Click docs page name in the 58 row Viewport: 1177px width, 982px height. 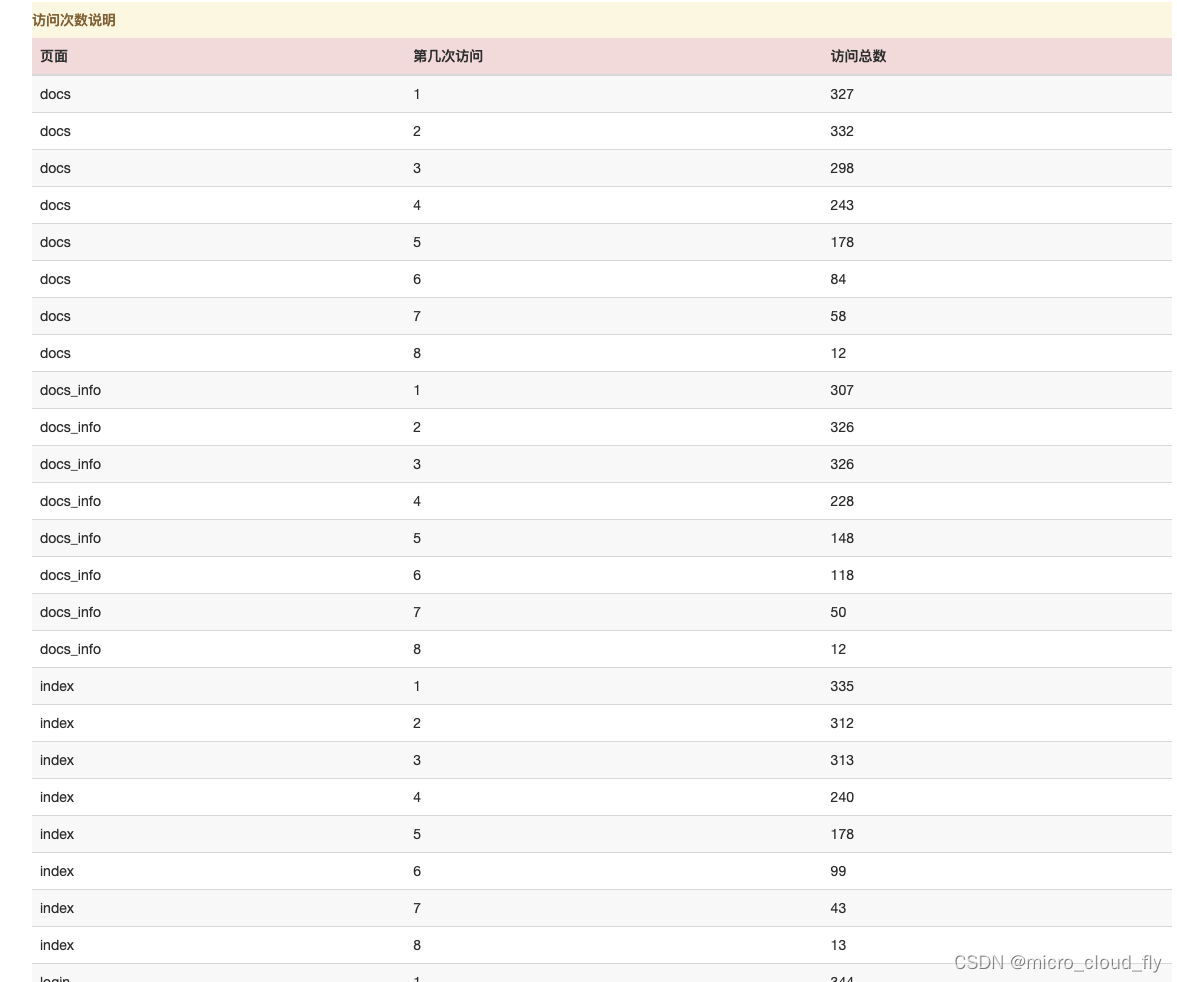pos(55,316)
